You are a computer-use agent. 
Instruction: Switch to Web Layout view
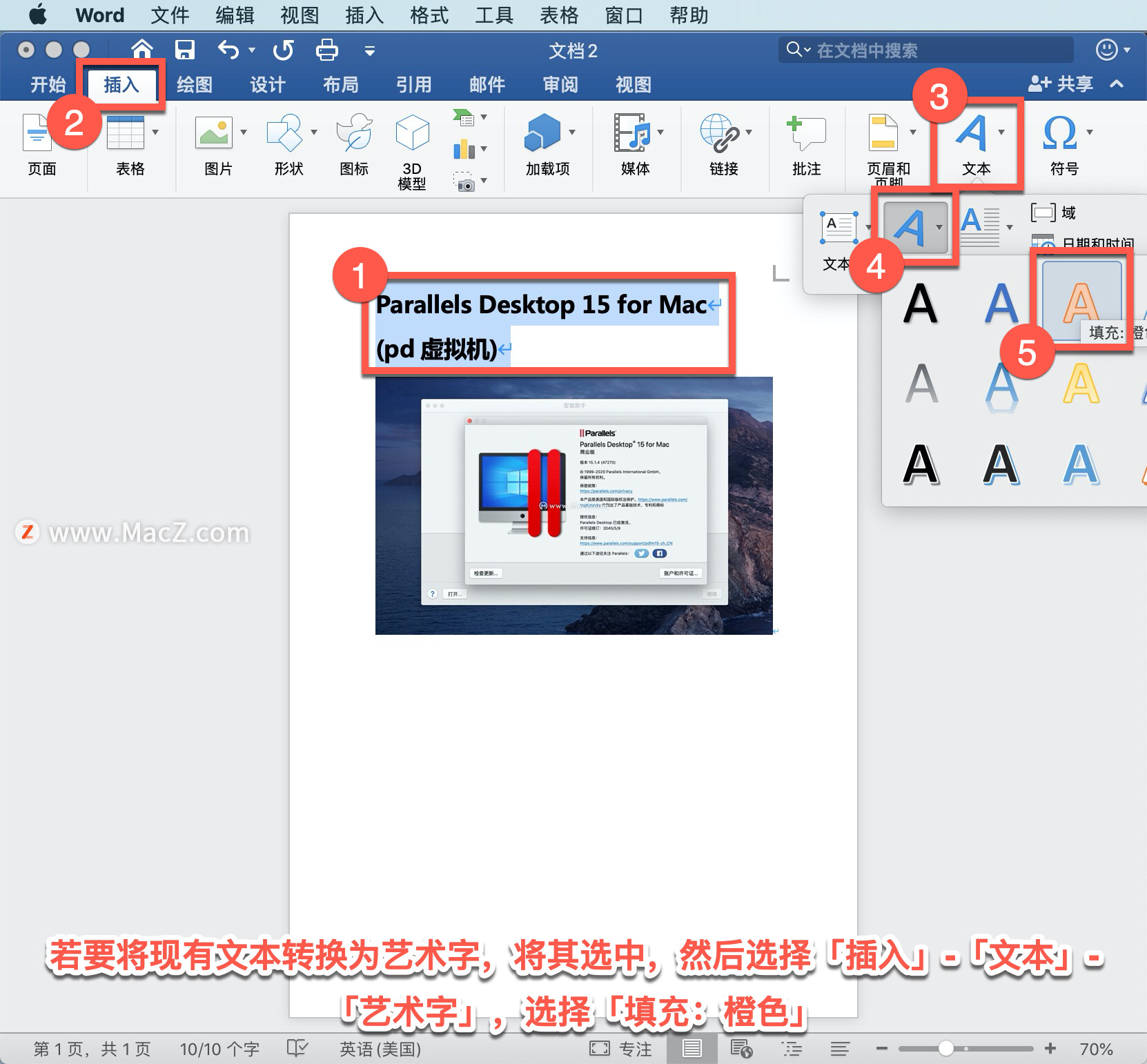(741, 1049)
